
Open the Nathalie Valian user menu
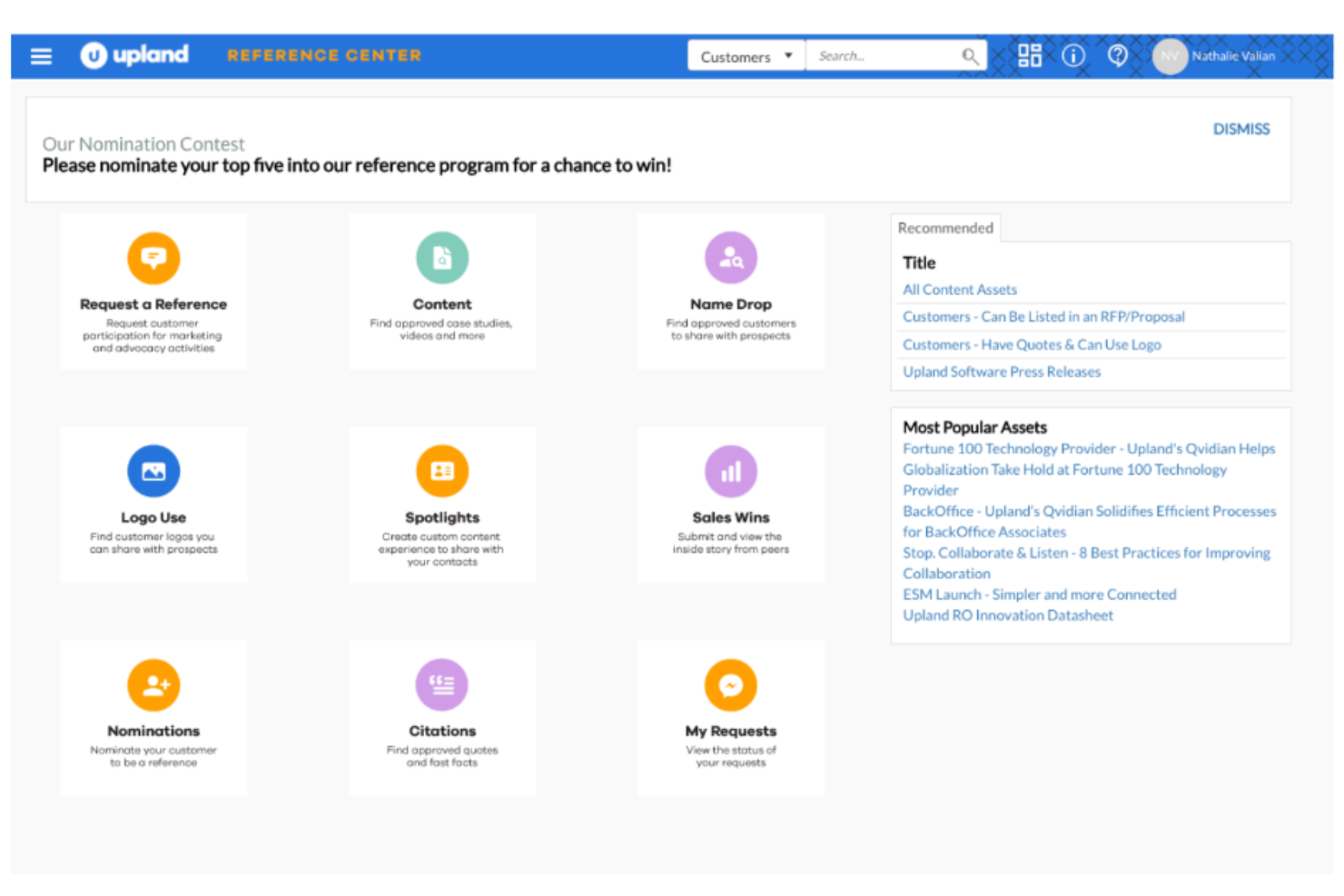tap(1233, 56)
